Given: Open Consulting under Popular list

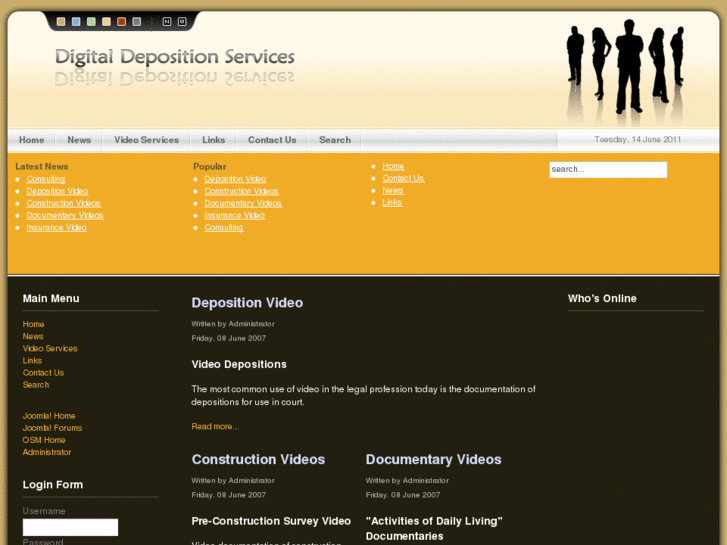Looking at the screenshot, I should pyautogui.click(x=223, y=227).
